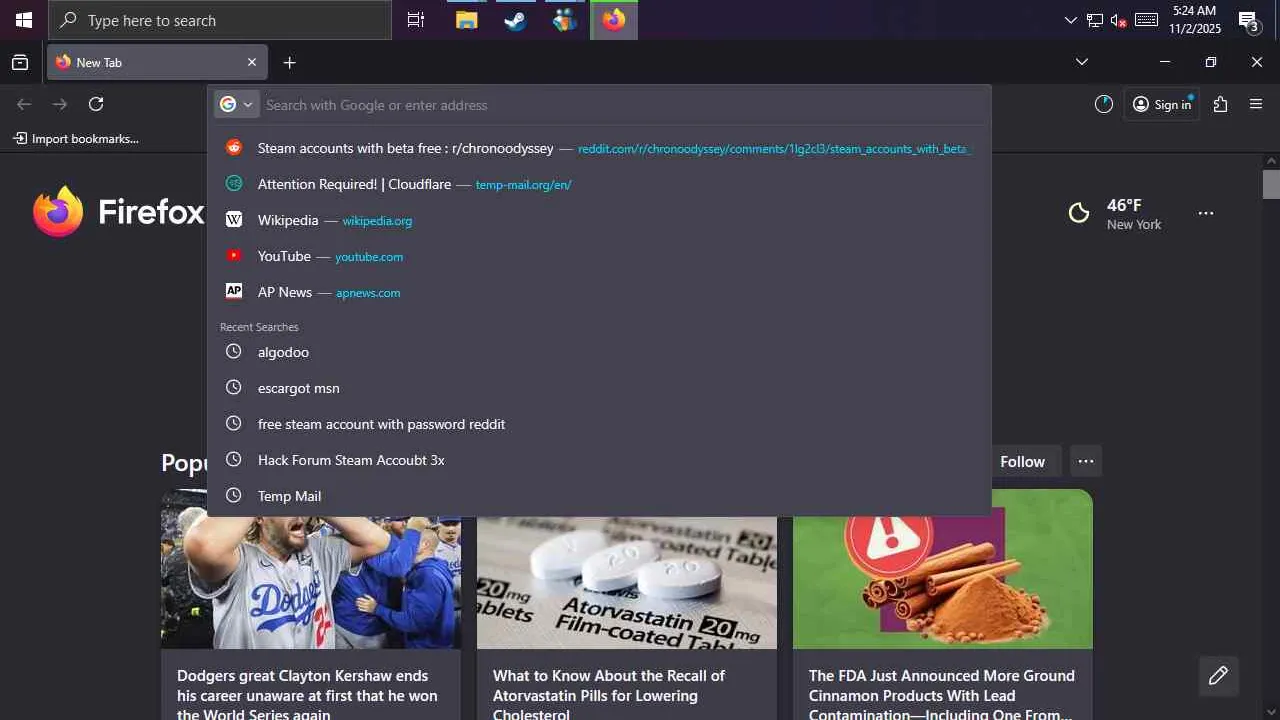Expand the list all tabs chevron
The image size is (1280, 720).
1081,62
